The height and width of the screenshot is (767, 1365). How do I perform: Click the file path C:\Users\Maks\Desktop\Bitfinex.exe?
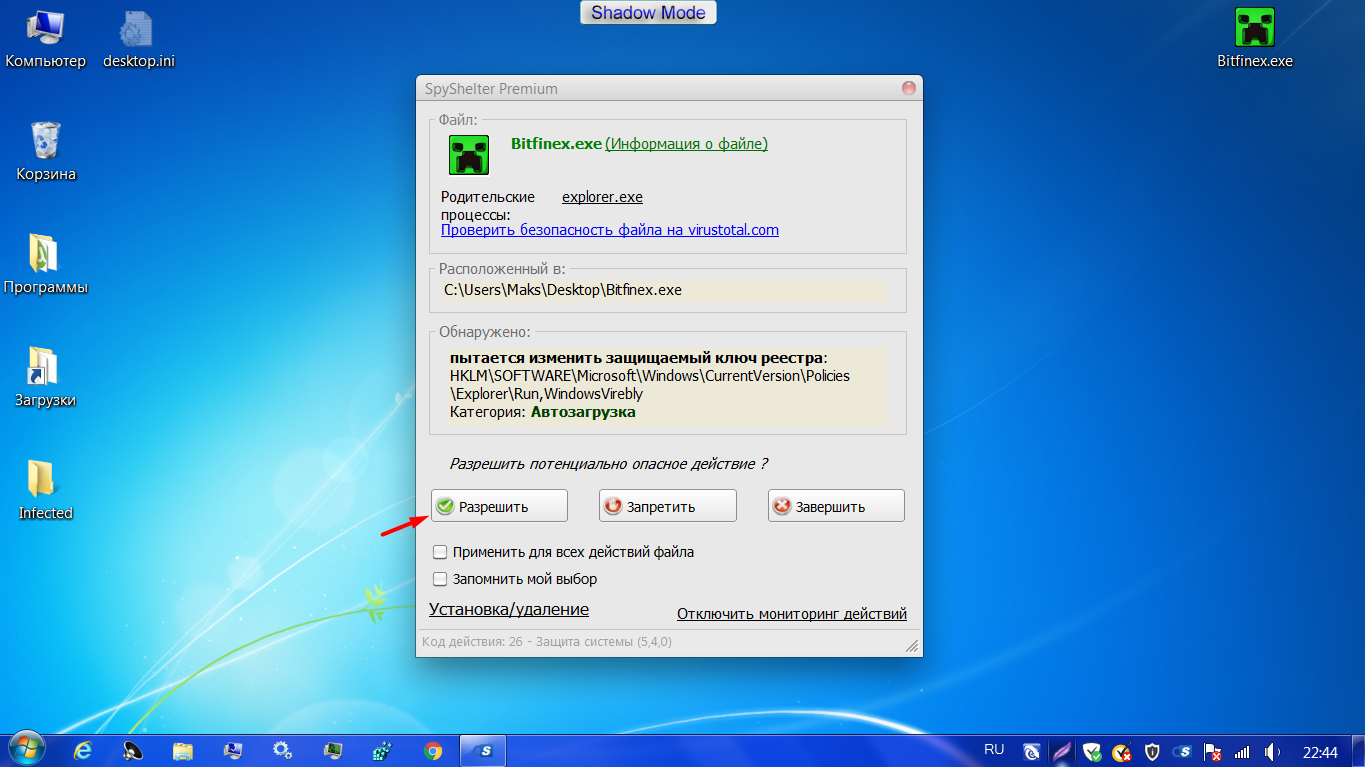coord(563,290)
